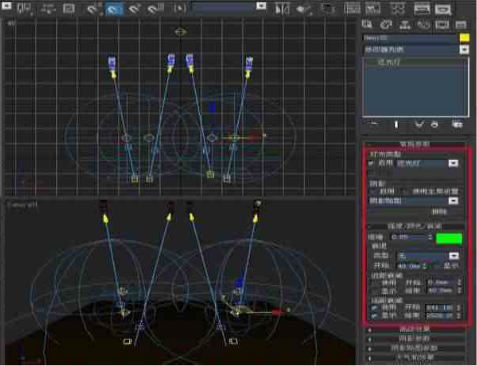The image size is (477, 366).
Task: Toggle the Spinner Snap tool
Action: pyautogui.click(x=155, y=8)
